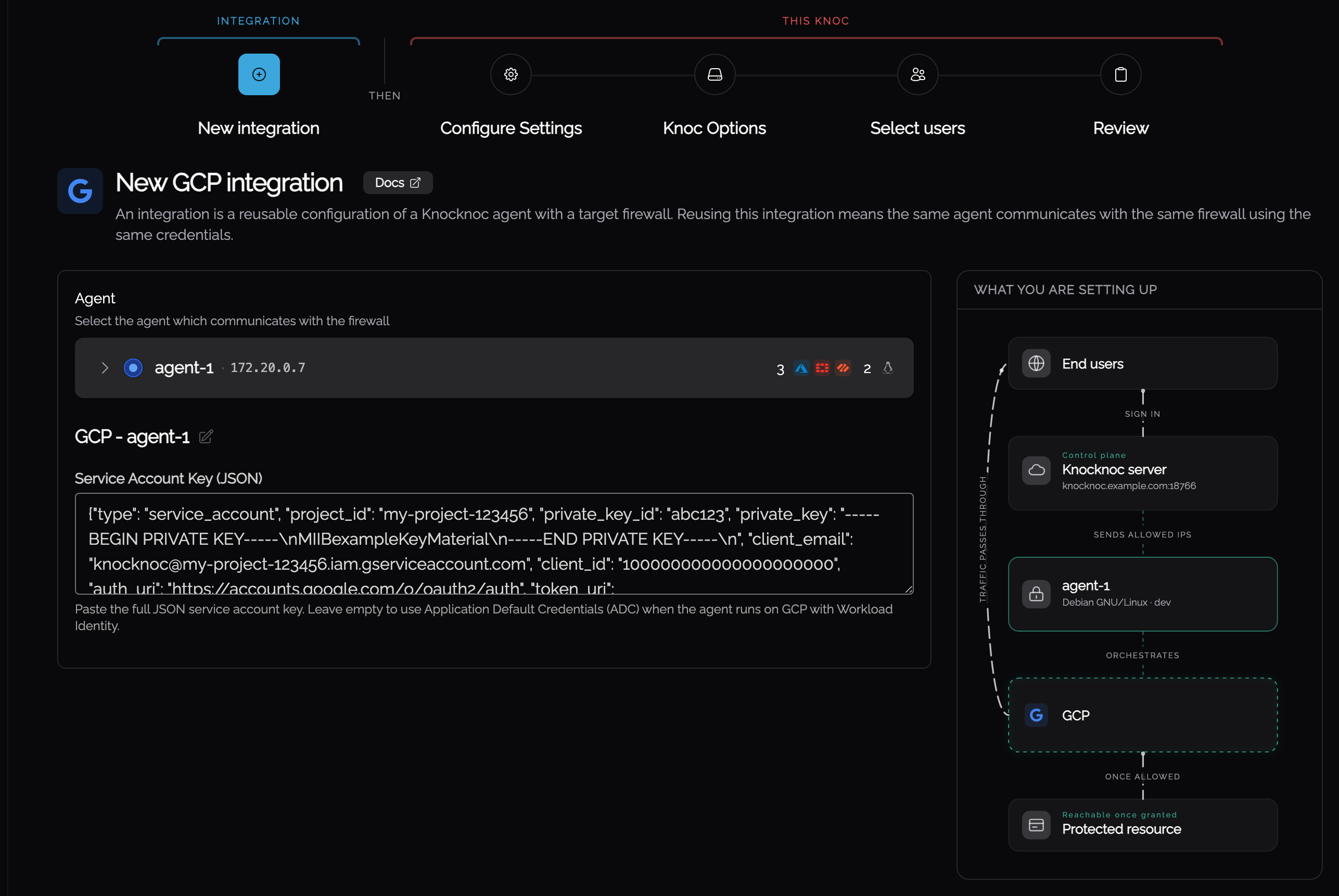Click the 'Service Account Key (JSON)' label

[169, 478]
